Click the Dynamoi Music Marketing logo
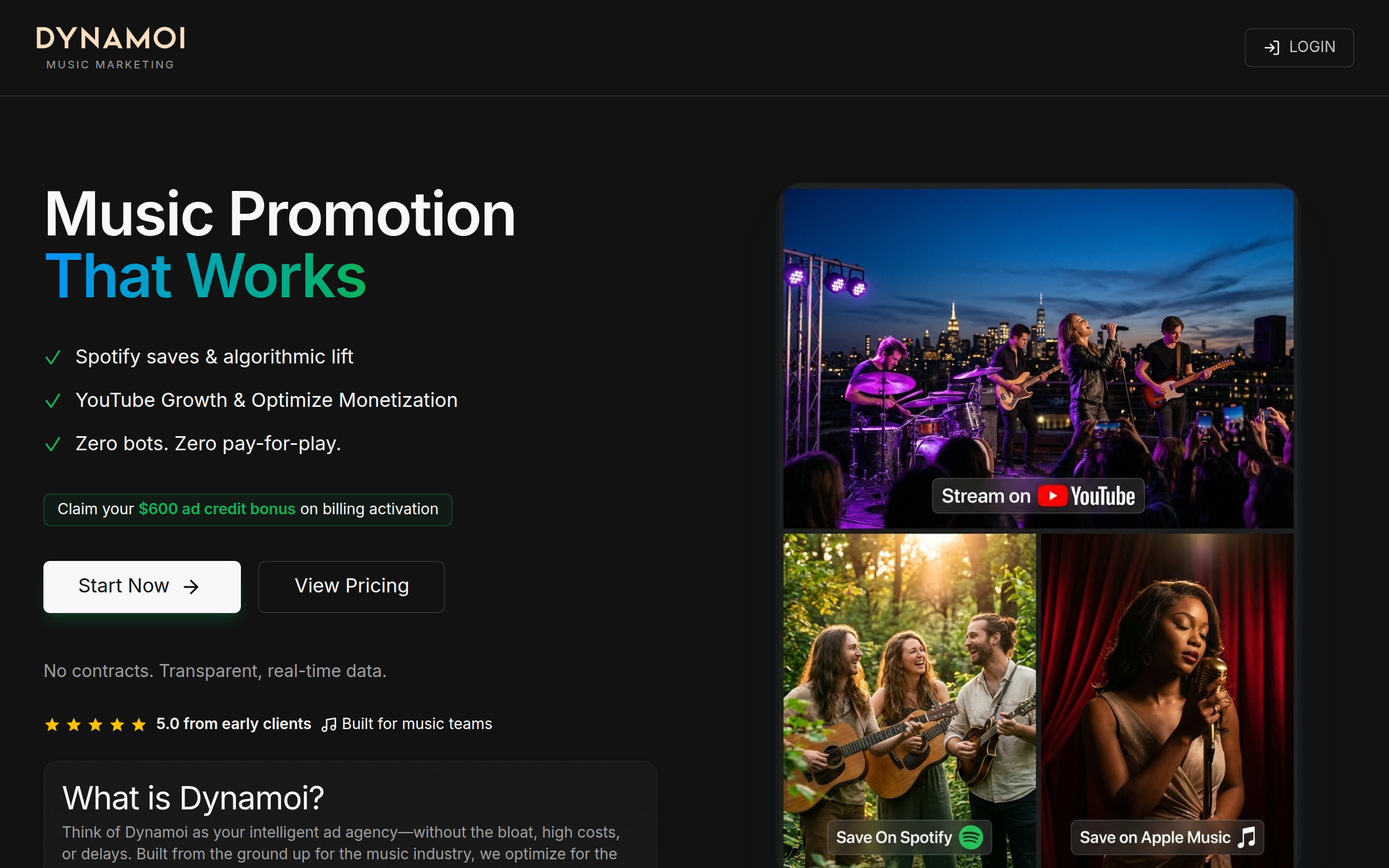This screenshot has height=868, width=1389. [x=110, y=48]
